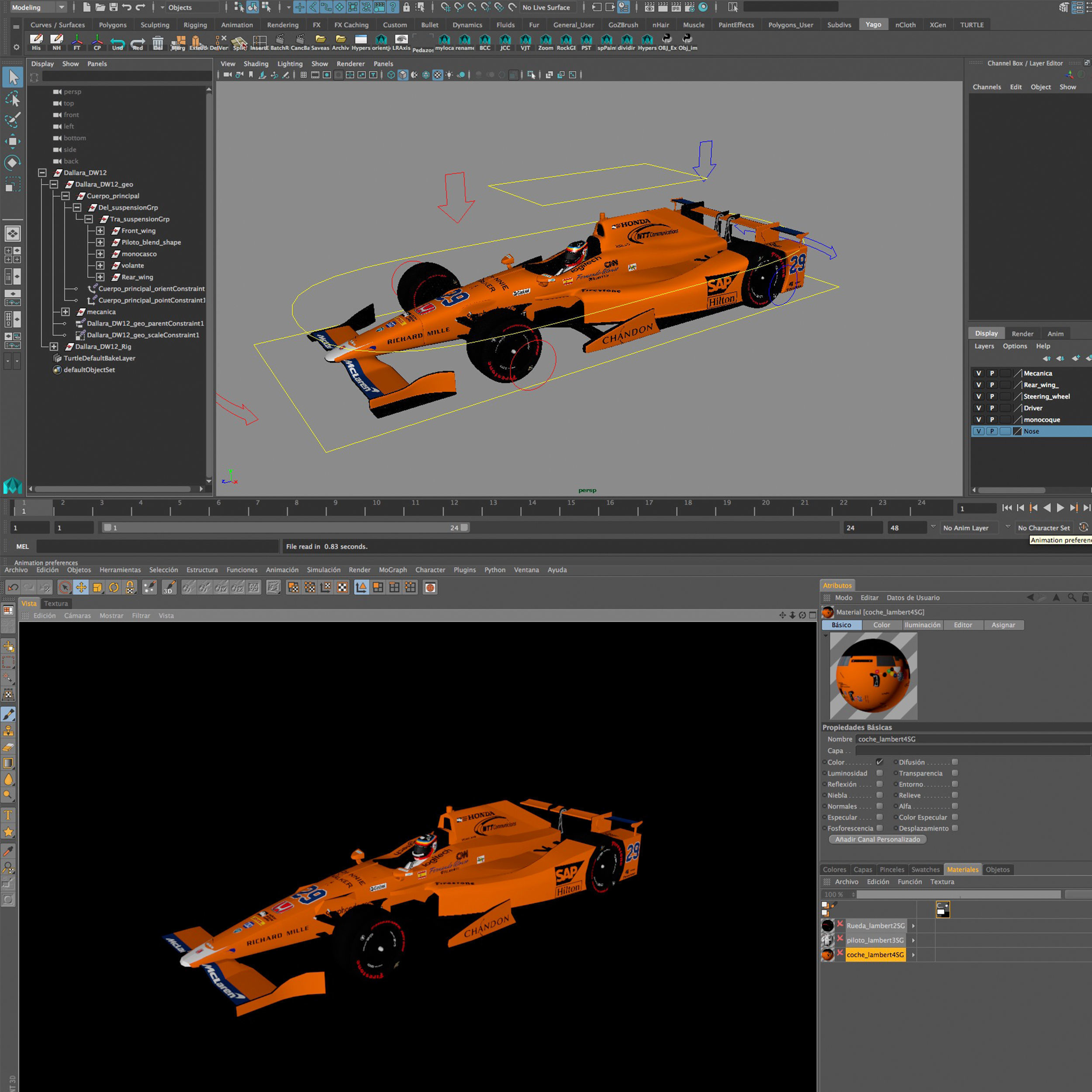
Task: Click the star shape tool in BodyPaint
Action: point(8,831)
